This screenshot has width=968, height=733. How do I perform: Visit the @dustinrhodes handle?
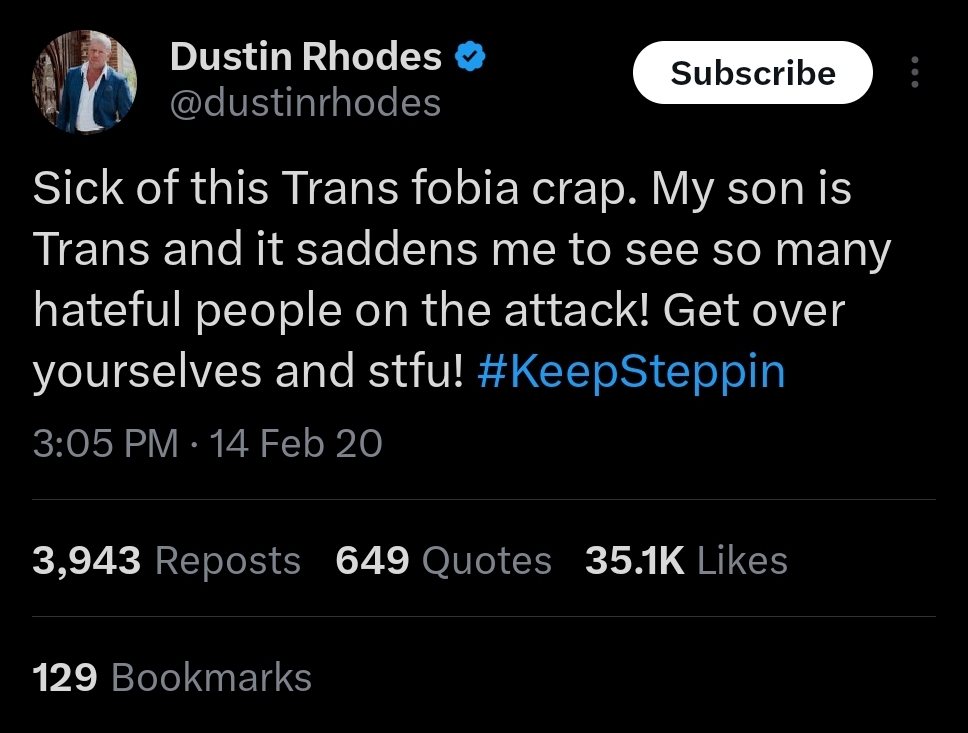point(306,103)
